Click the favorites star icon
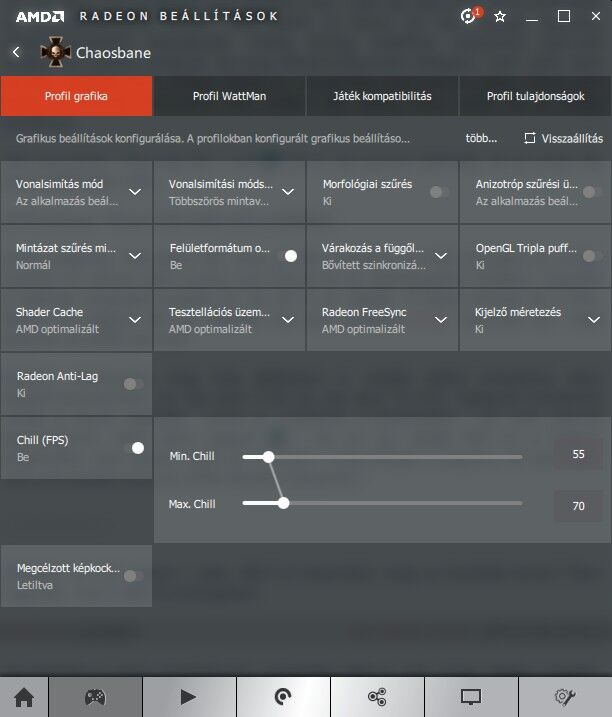 point(500,16)
